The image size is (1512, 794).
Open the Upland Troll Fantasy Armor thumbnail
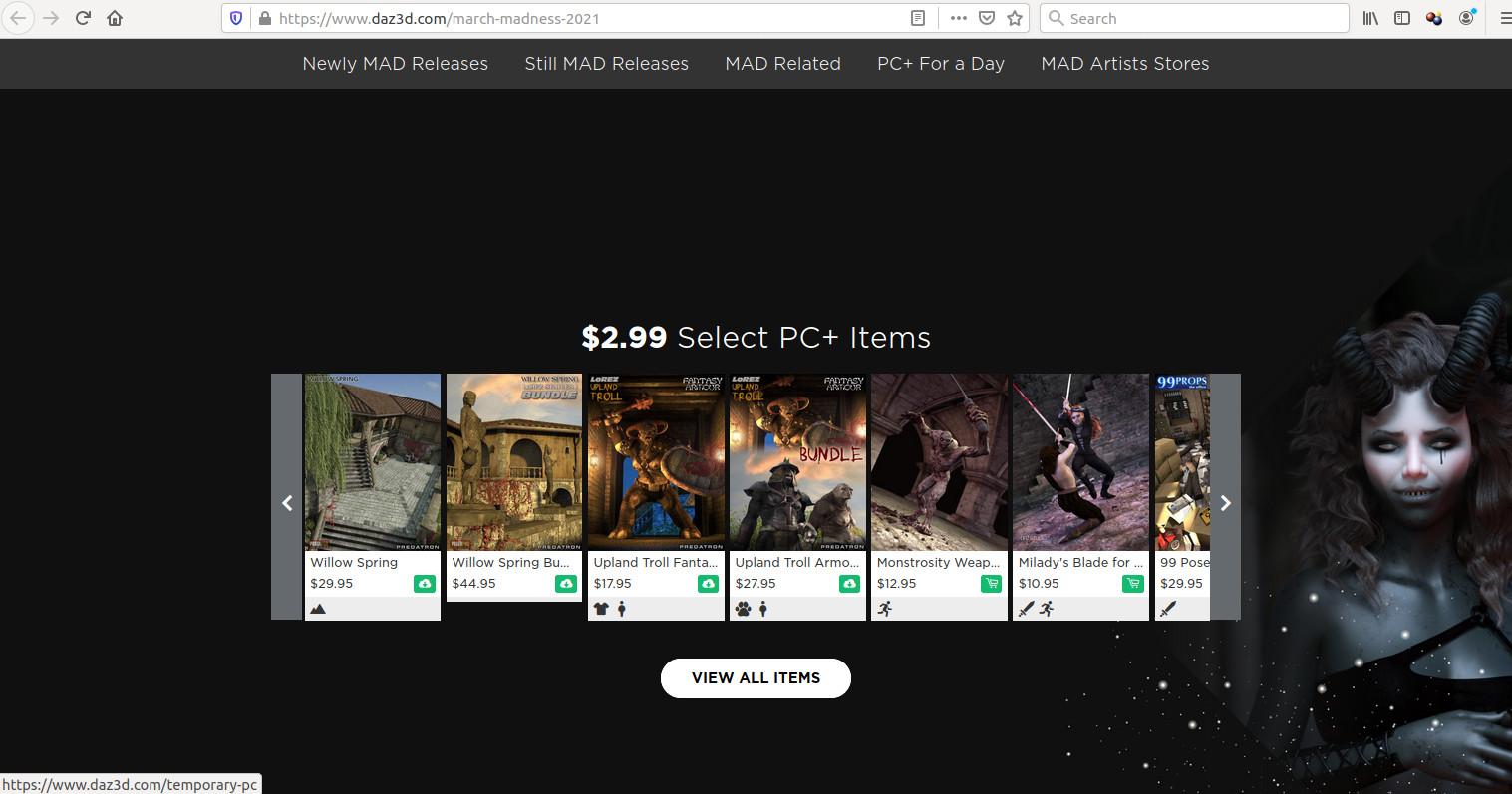[x=656, y=462]
